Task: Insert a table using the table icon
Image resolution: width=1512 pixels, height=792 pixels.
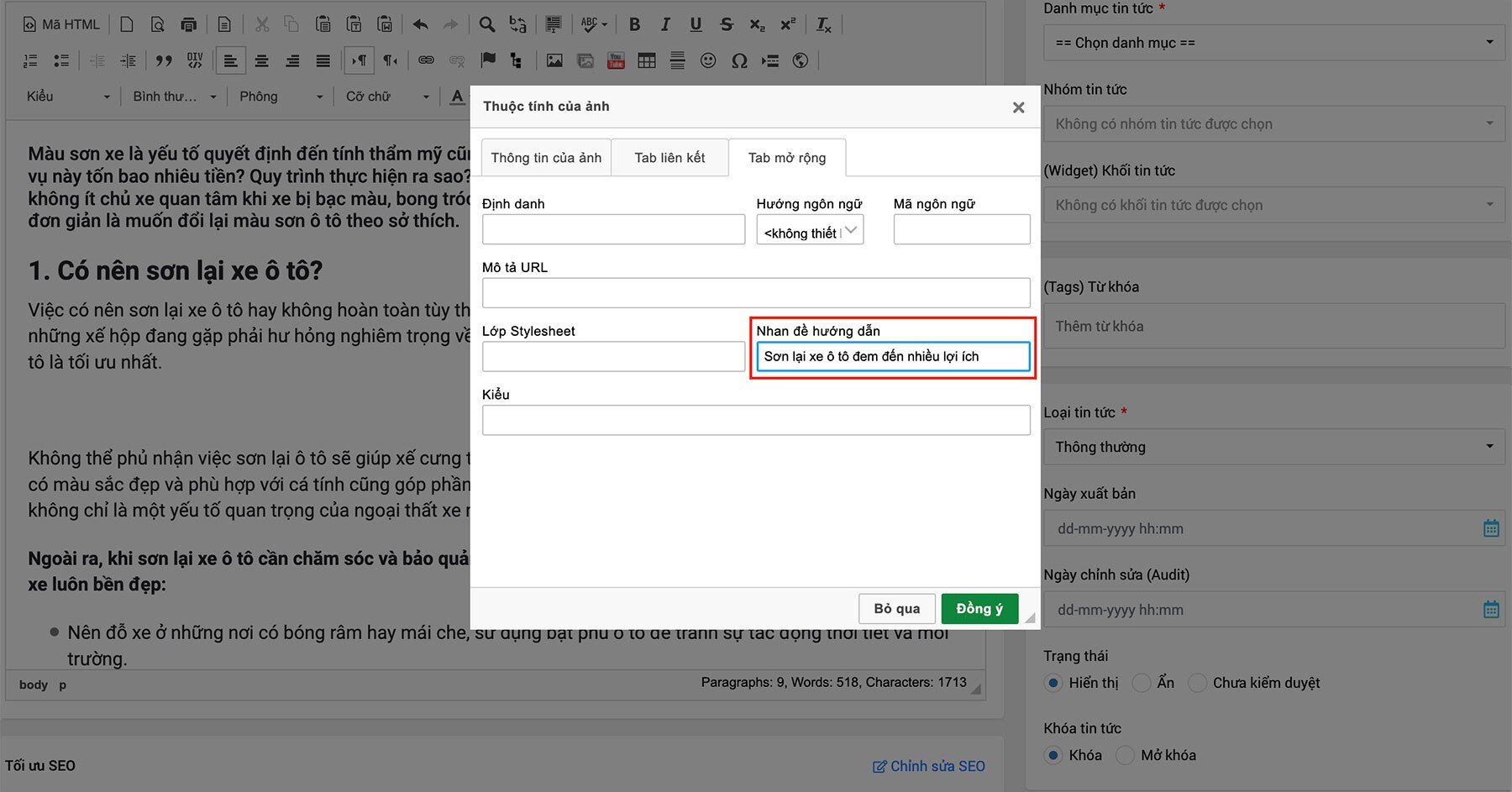Action: click(x=647, y=60)
